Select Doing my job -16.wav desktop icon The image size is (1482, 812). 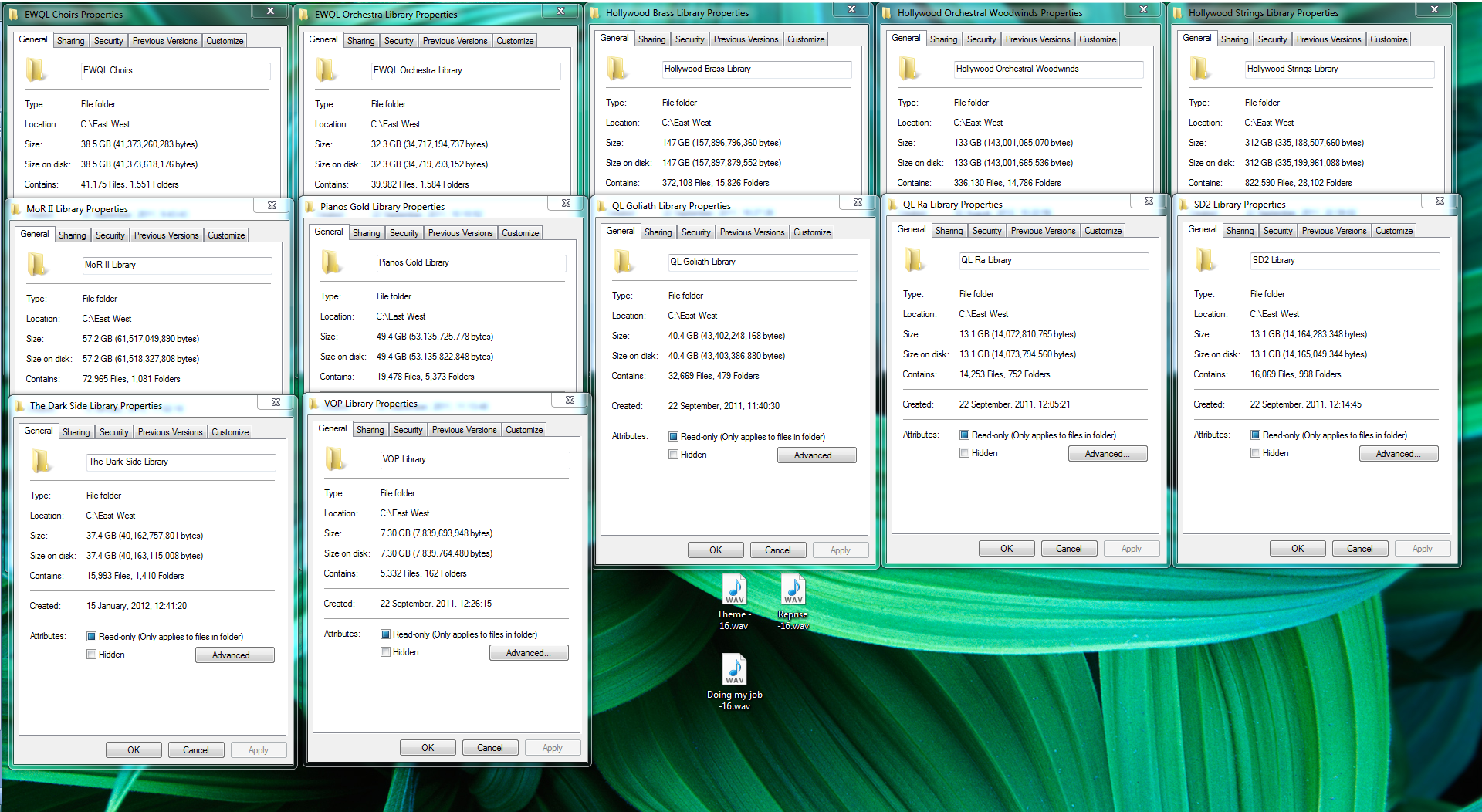(x=735, y=682)
